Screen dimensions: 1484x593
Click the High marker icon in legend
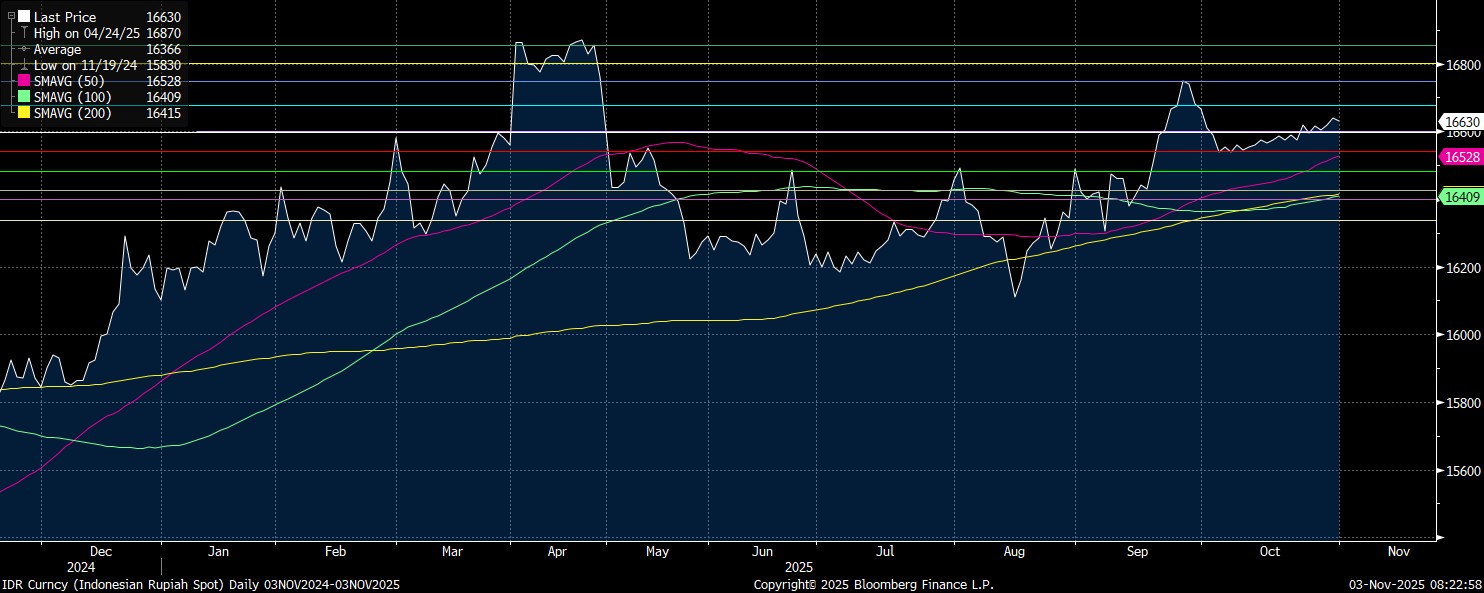(x=24, y=33)
